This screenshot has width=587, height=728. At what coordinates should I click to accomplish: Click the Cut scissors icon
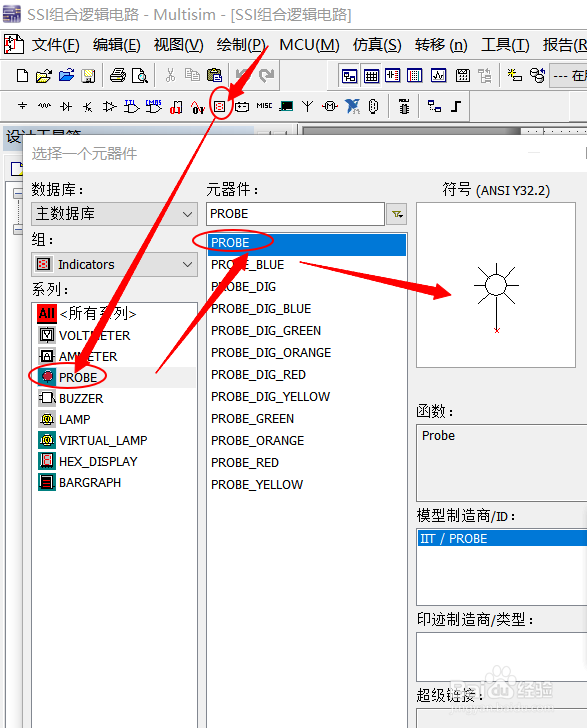point(170,75)
